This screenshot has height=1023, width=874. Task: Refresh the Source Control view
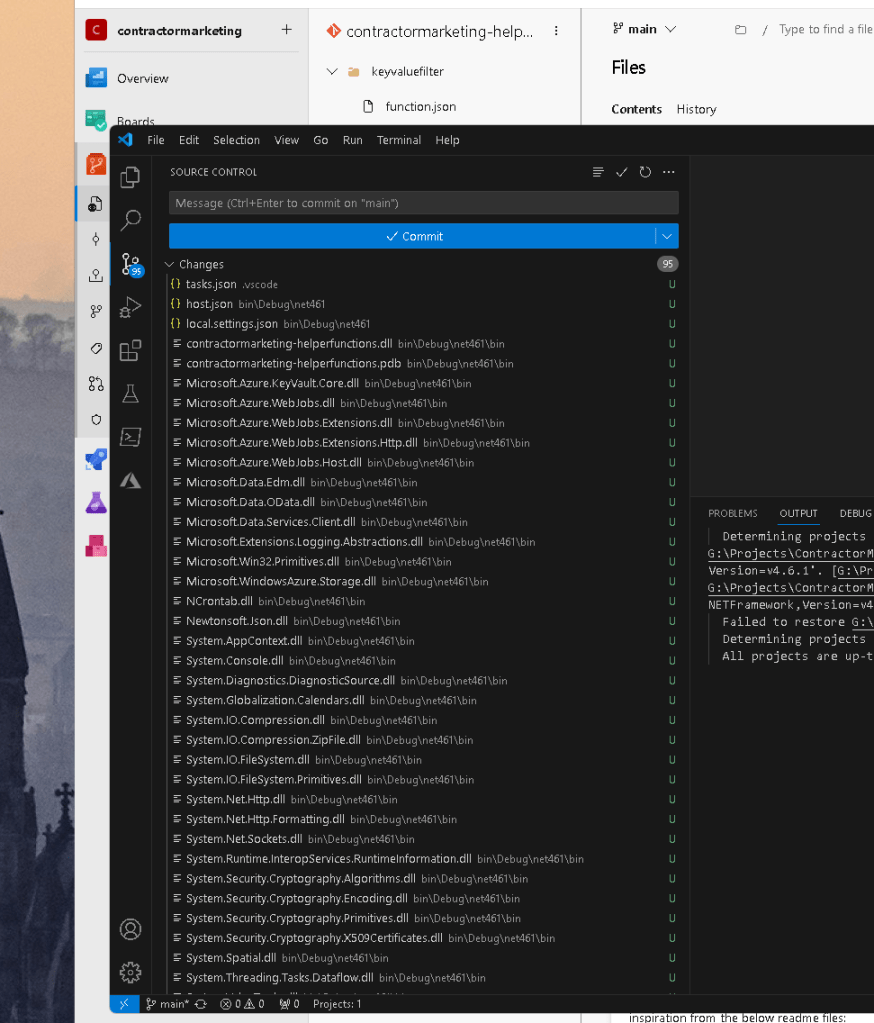click(x=645, y=172)
